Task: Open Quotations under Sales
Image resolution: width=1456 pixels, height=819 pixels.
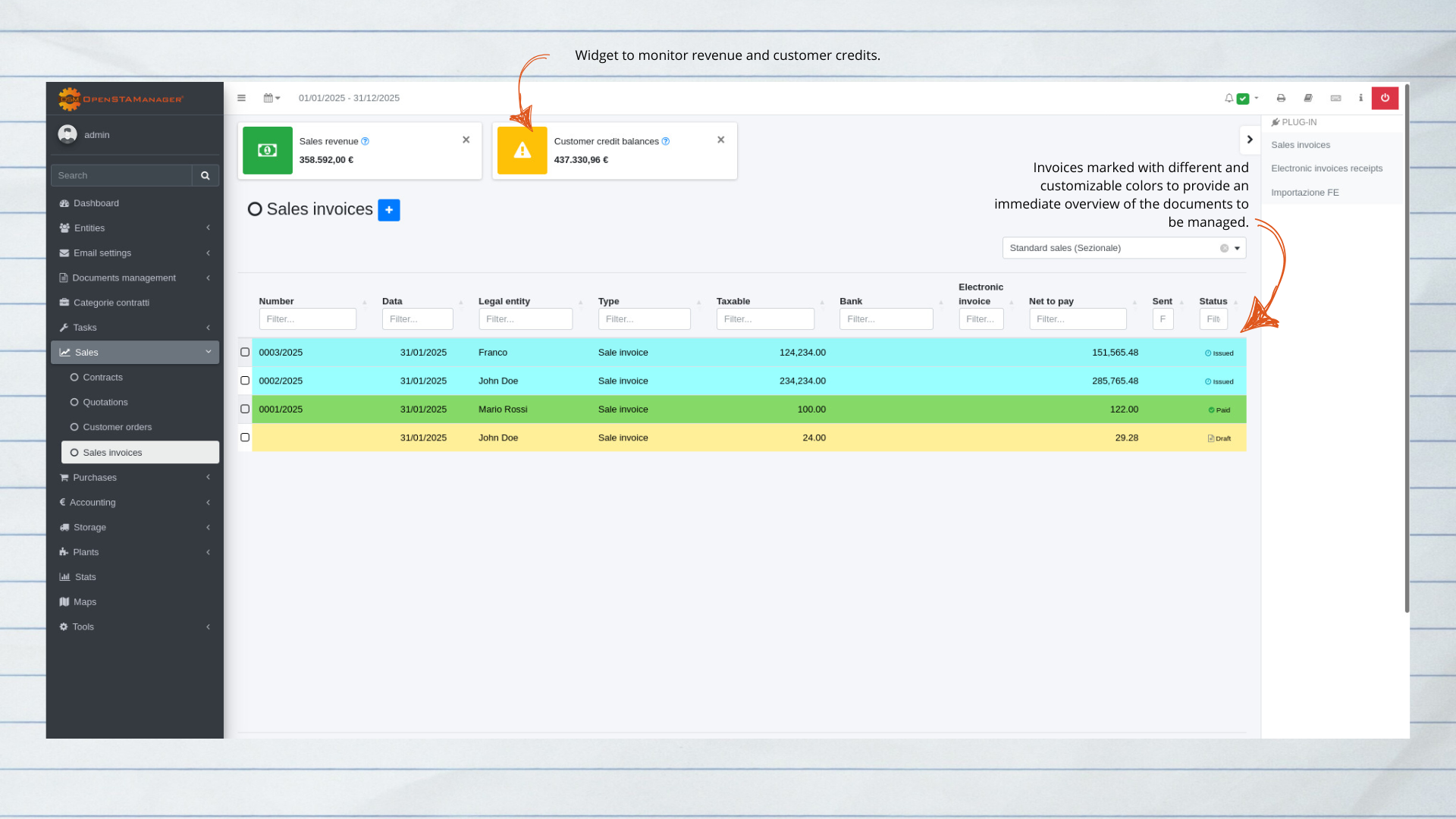Action: coord(140,403)
